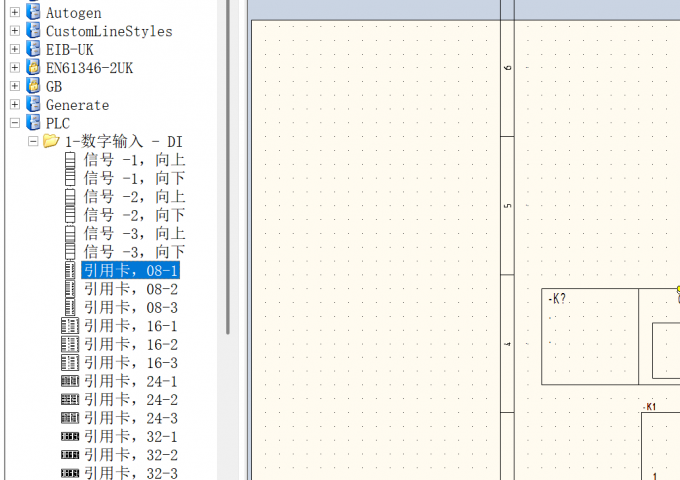Select the 引用卡, 08-2 entry

[131, 289]
